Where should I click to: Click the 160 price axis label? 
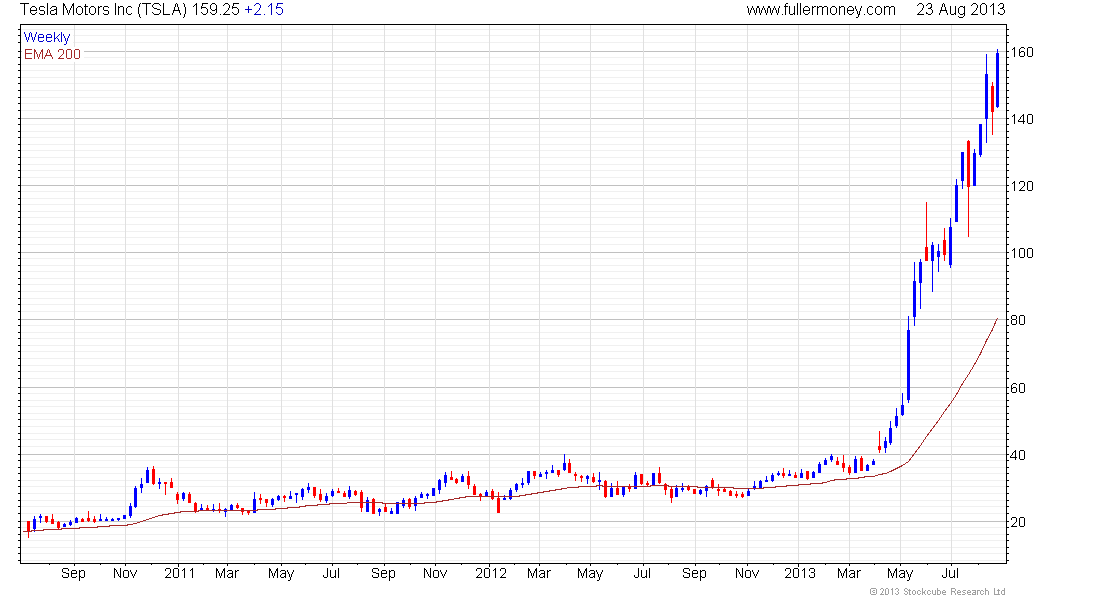(x=1021, y=52)
